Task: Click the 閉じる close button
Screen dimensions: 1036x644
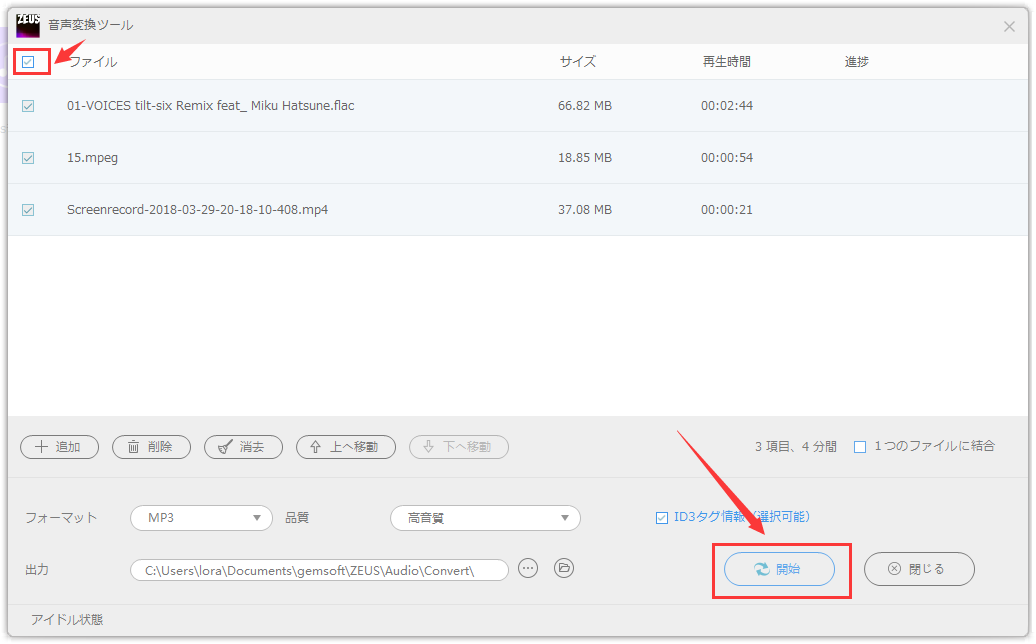Action: 919,569
